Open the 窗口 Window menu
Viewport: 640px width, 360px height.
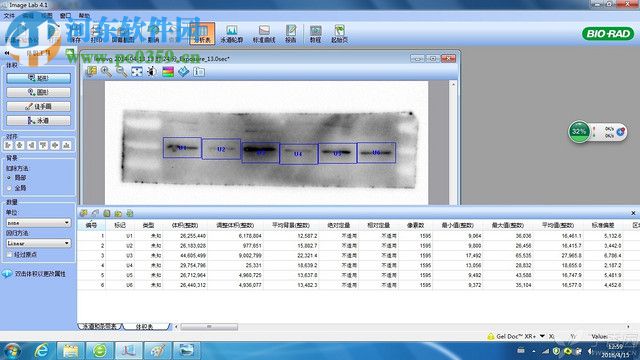(x=65, y=16)
